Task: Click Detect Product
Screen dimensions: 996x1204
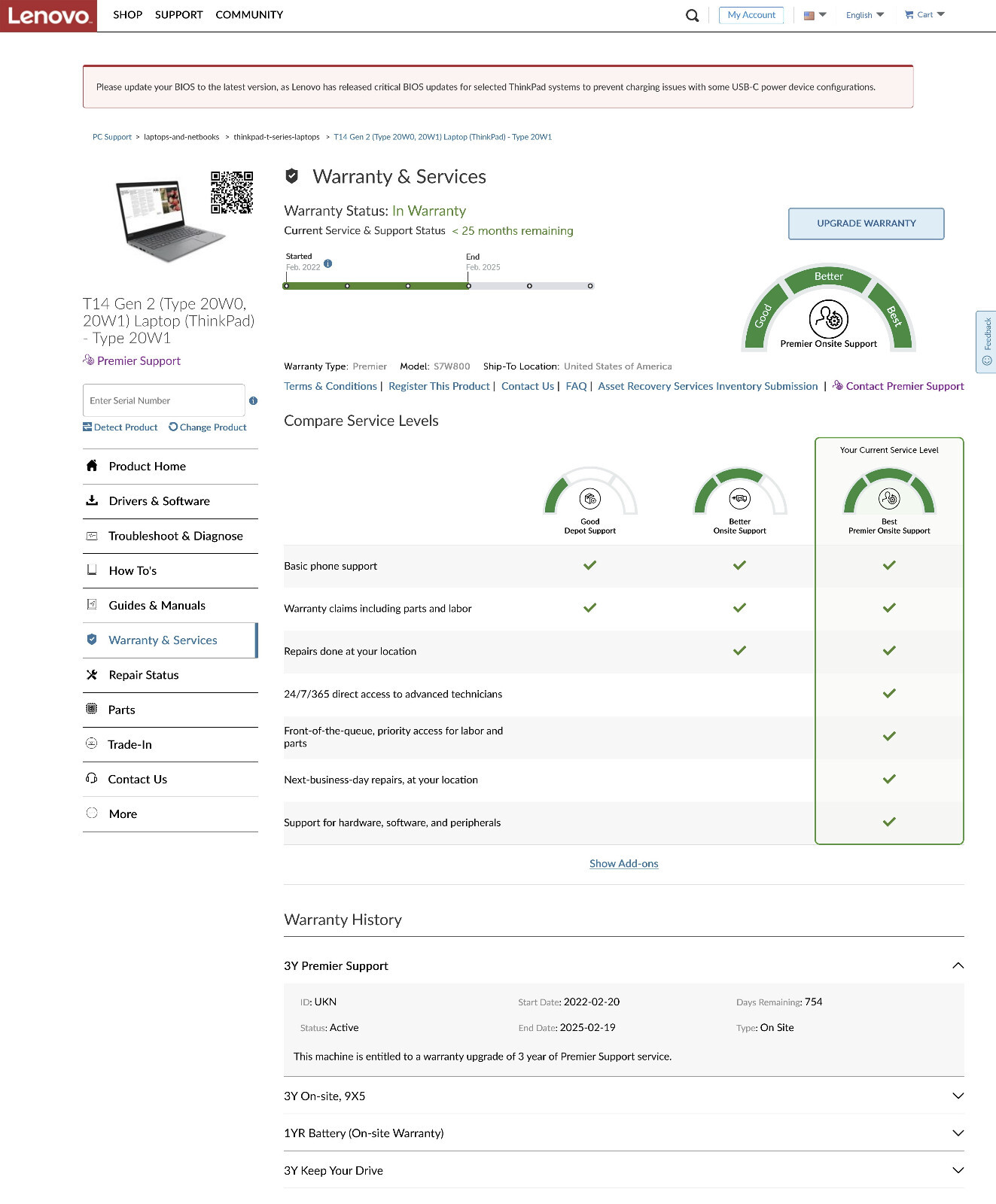Action: pos(120,427)
